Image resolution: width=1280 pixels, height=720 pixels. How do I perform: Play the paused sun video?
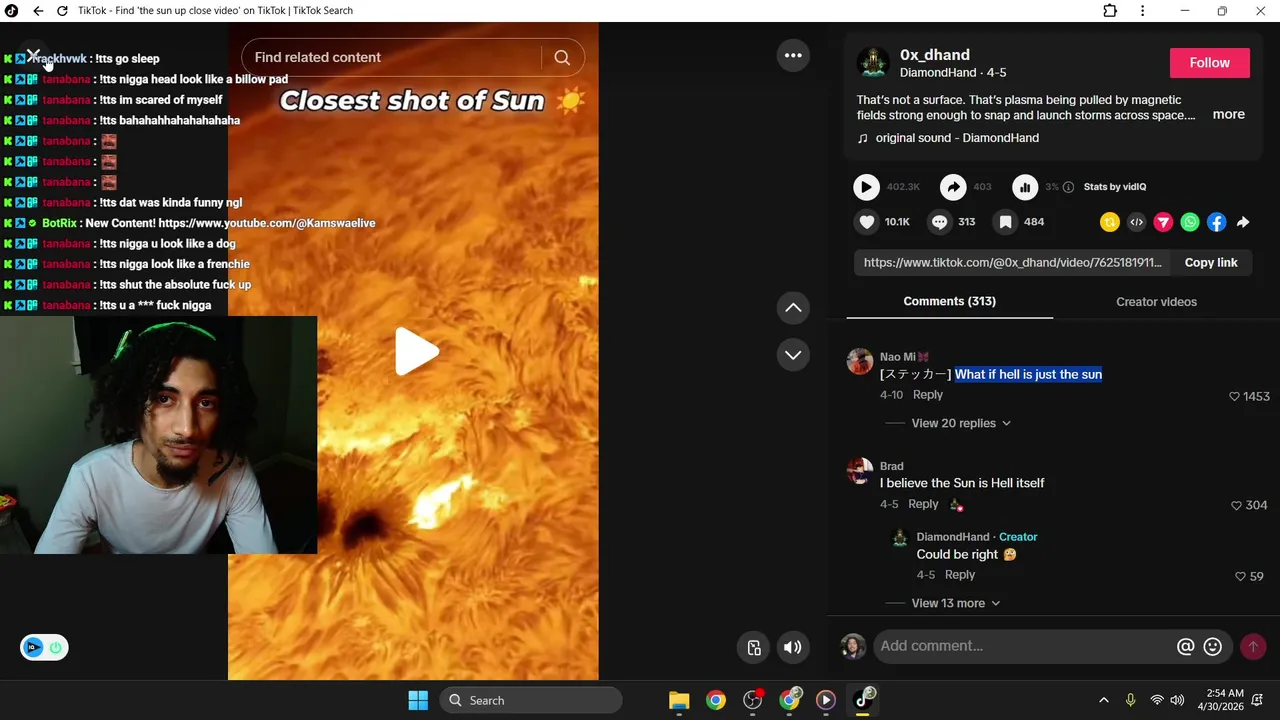click(415, 351)
